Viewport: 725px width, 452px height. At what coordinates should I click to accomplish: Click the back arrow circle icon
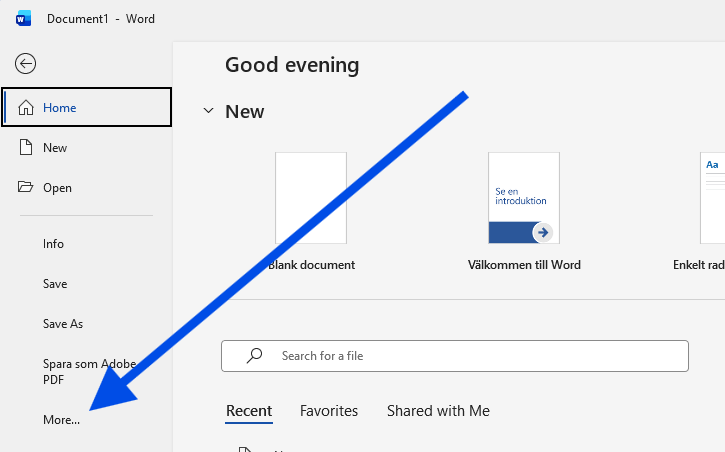click(25, 64)
